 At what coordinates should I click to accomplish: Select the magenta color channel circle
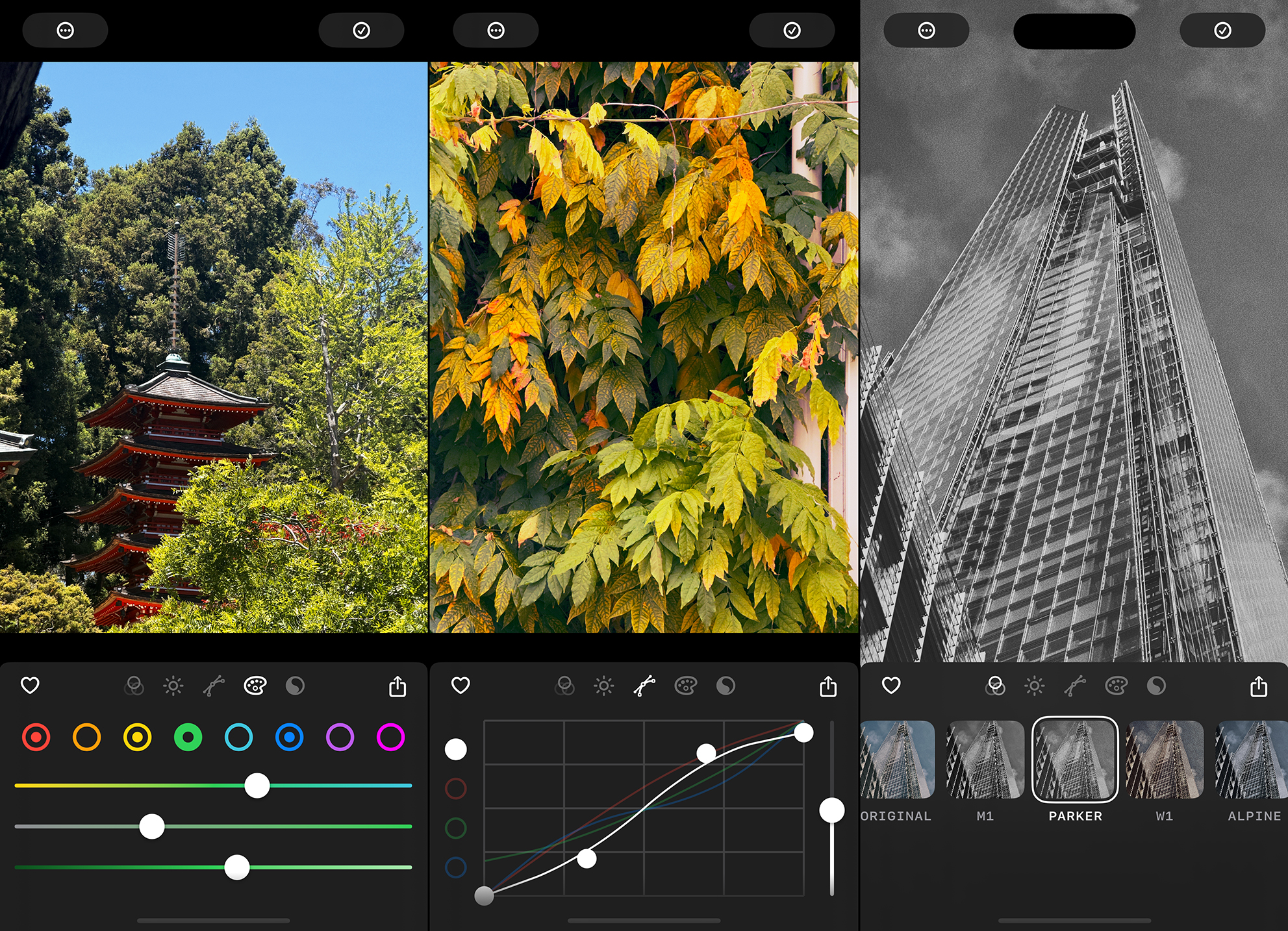pyautogui.click(x=391, y=738)
